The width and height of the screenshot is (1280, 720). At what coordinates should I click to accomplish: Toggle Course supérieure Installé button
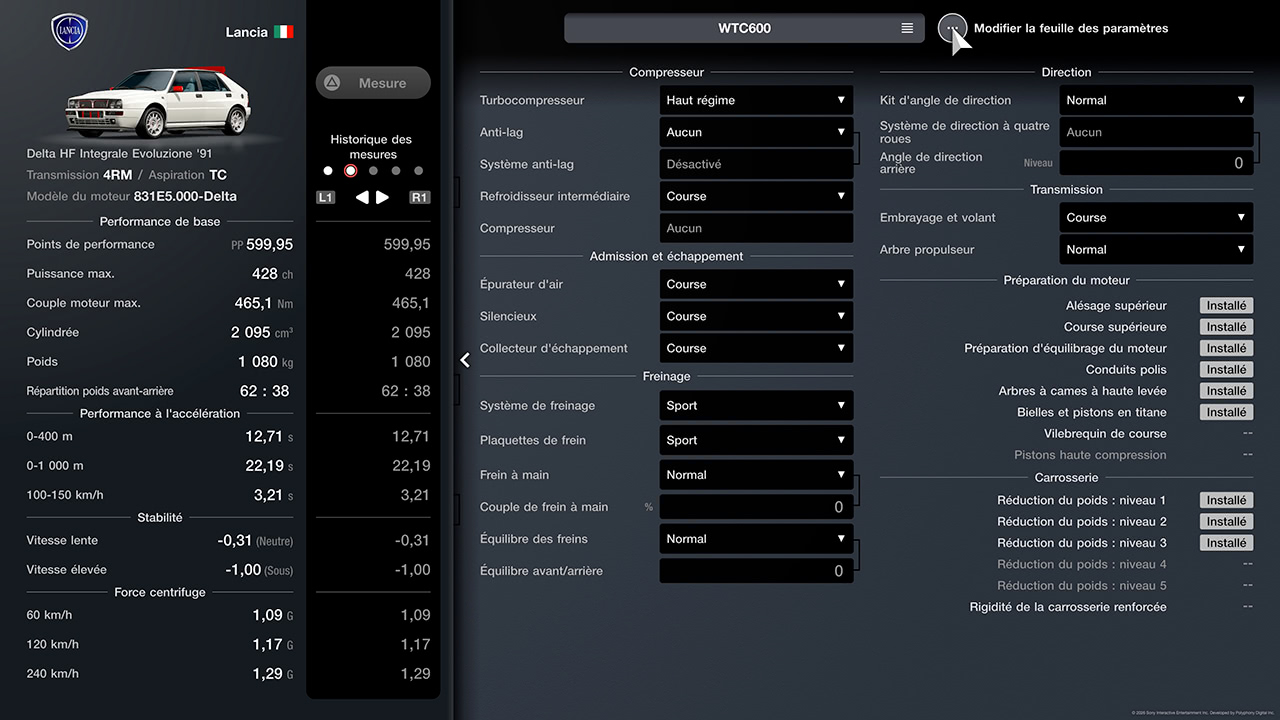click(x=1226, y=327)
